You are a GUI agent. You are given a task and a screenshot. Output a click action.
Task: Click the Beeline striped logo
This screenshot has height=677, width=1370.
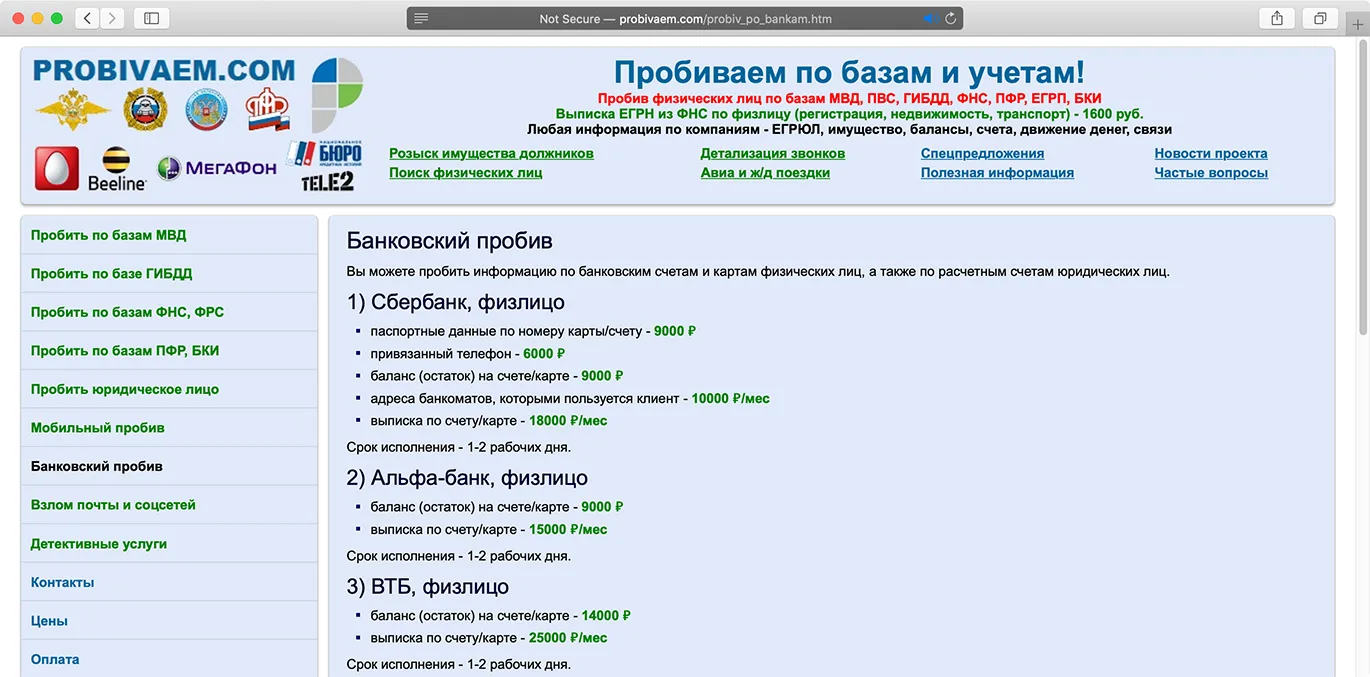(117, 169)
